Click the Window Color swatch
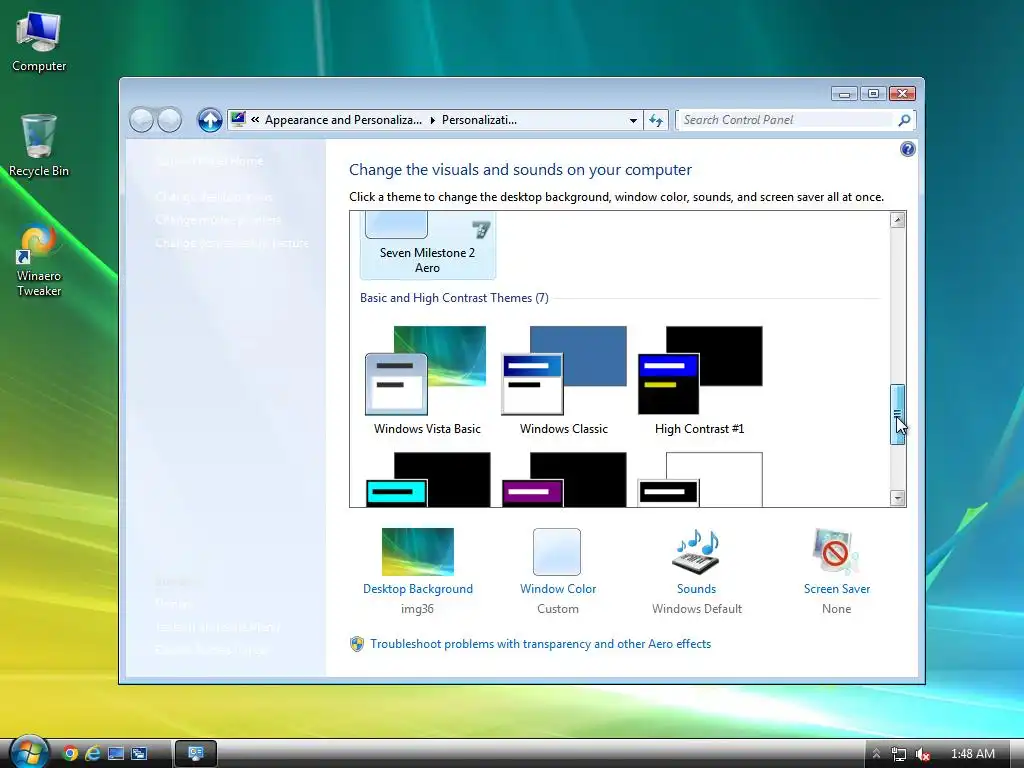The height and width of the screenshot is (768, 1024). [x=557, y=552]
